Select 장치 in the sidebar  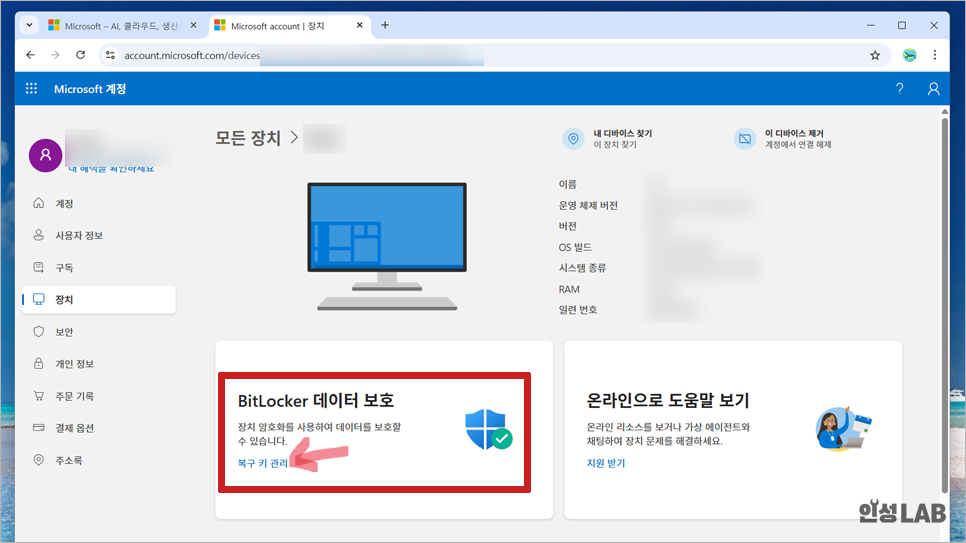click(99, 300)
